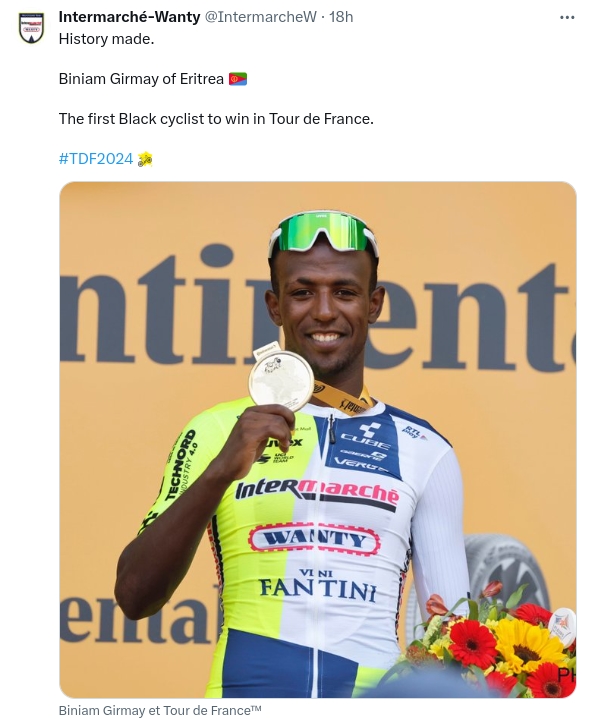589x719 pixels.
Task: Click the Vini Fantini text on the jersey
Action: point(317,586)
